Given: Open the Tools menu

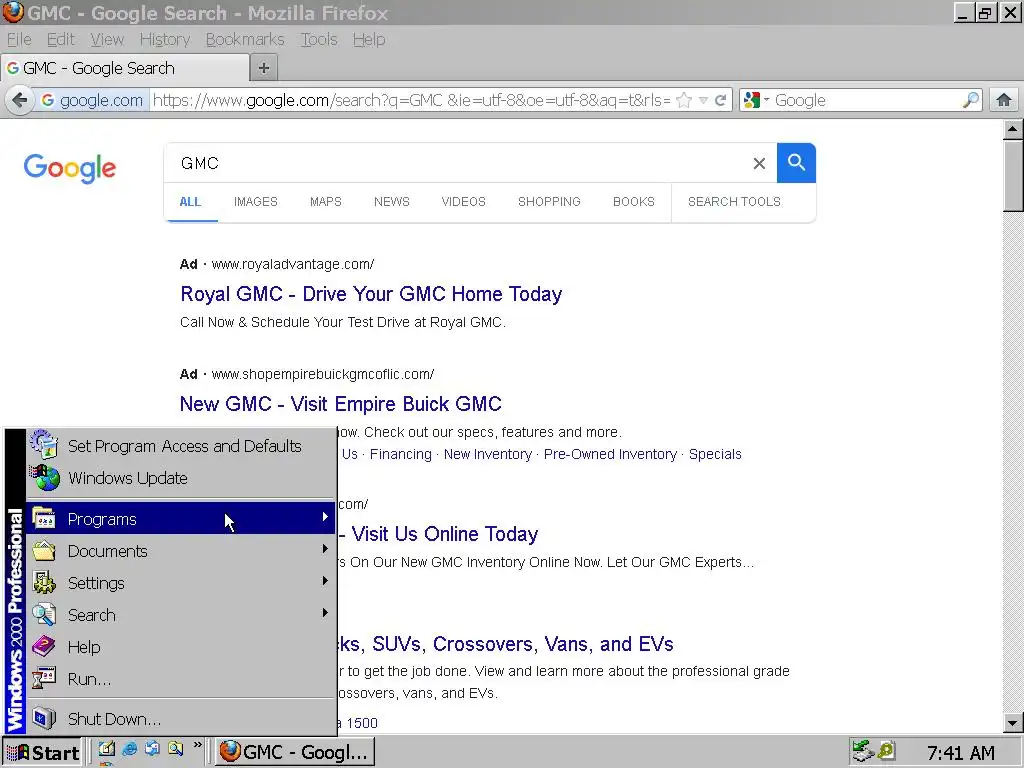Looking at the screenshot, I should pyautogui.click(x=319, y=40).
